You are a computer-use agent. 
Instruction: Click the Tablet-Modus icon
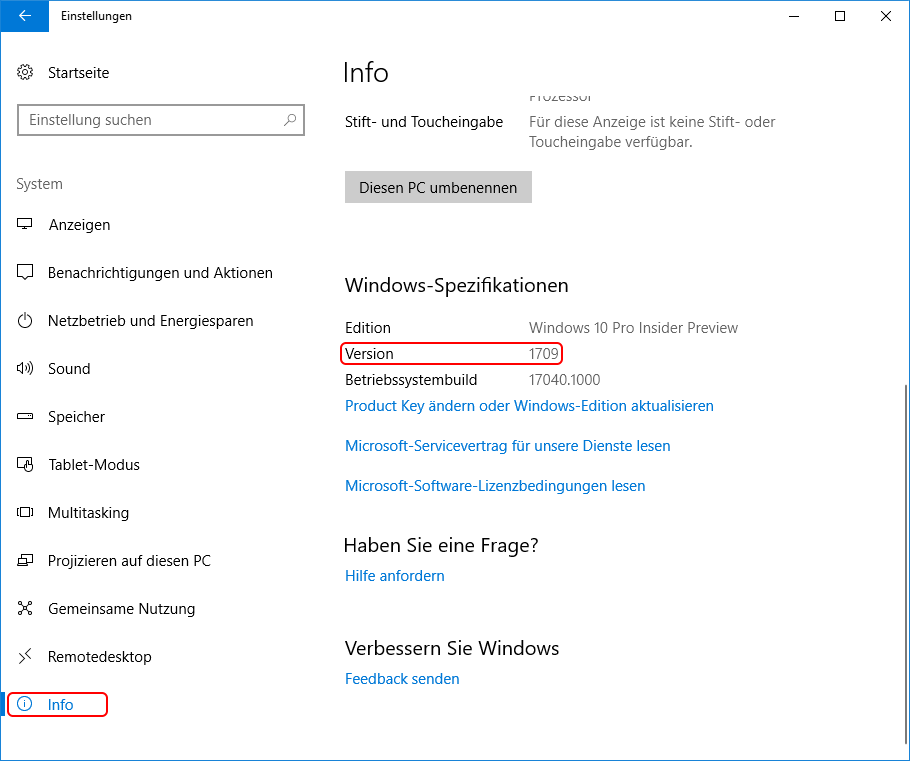point(25,464)
